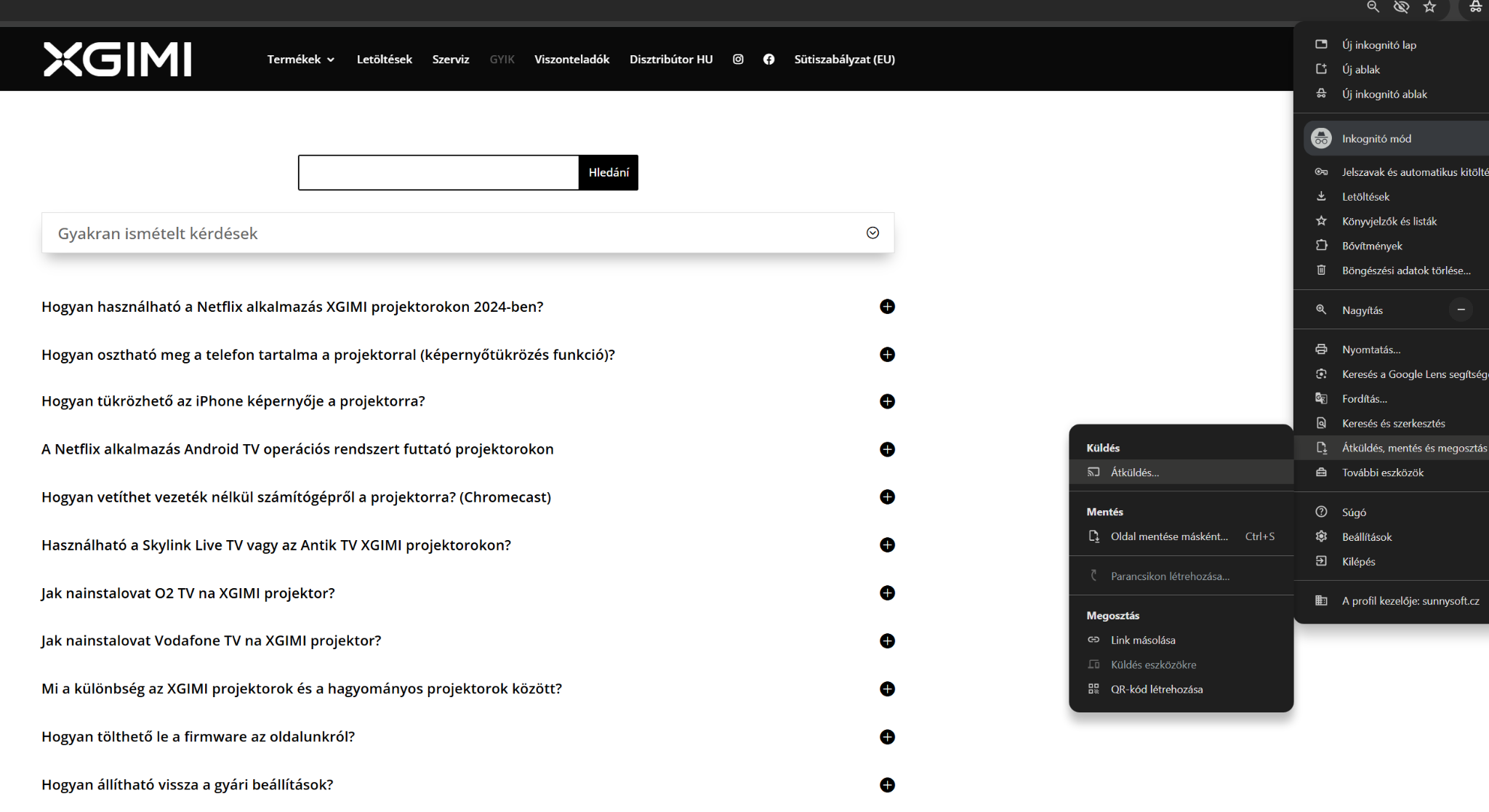1489x812 pixels.
Task: Expand the Netflix 2024-ben question
Action: click(887, 307)
